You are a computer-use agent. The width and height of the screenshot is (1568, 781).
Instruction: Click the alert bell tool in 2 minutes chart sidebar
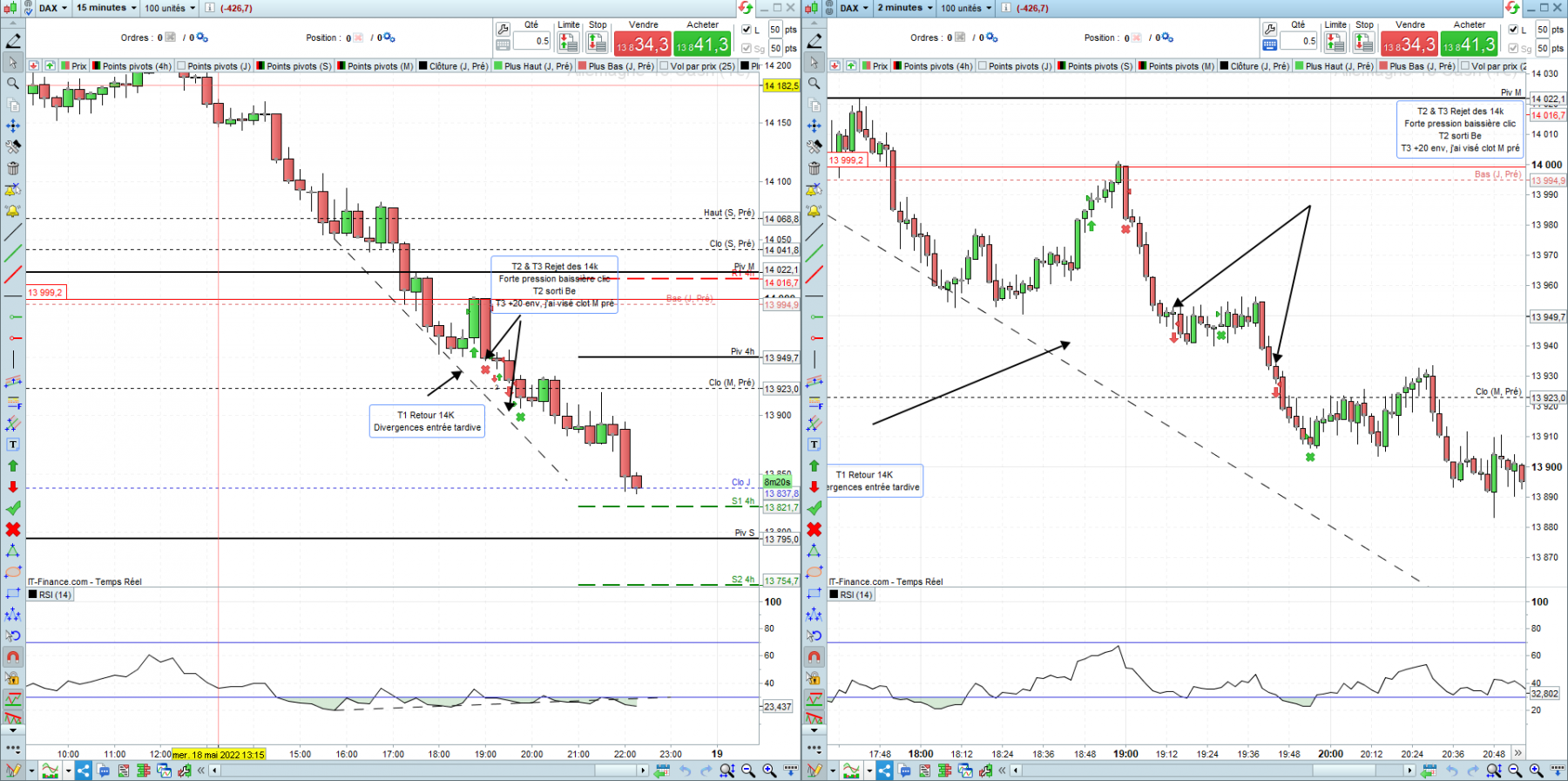[814, 211]
